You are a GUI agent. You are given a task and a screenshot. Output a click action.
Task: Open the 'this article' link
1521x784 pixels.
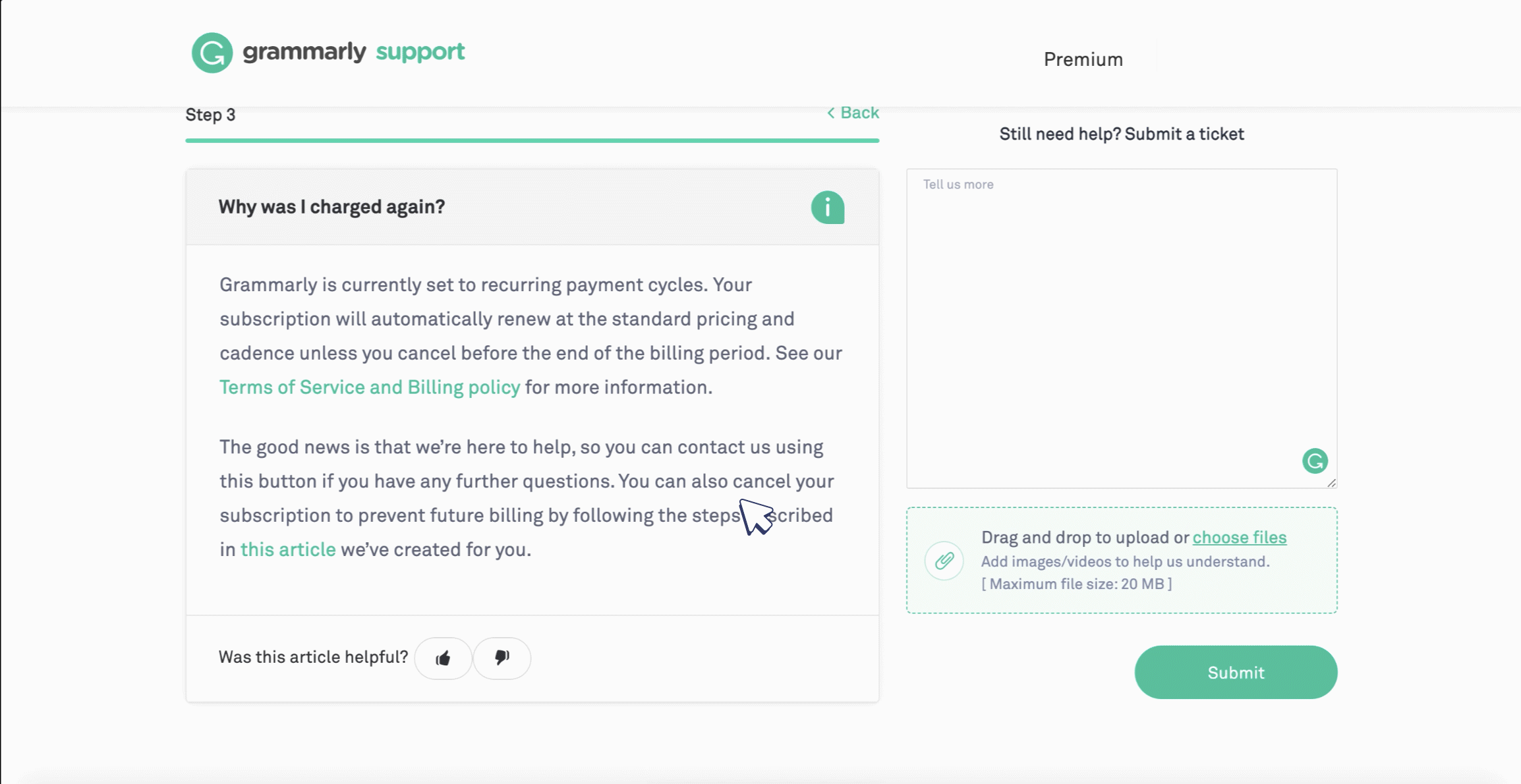coord(288,549)
